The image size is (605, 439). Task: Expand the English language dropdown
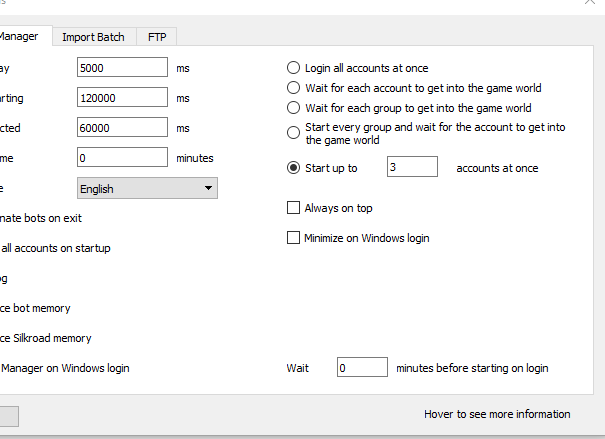click(146, 189)
